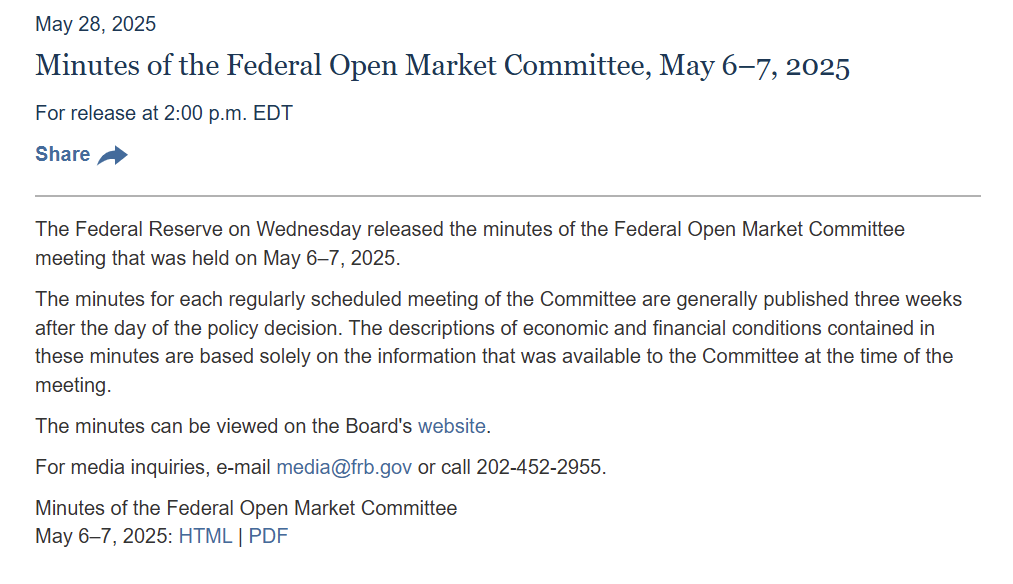Click the horizontal divider below Share
The image size is (1013, 584).
(507, 196)
